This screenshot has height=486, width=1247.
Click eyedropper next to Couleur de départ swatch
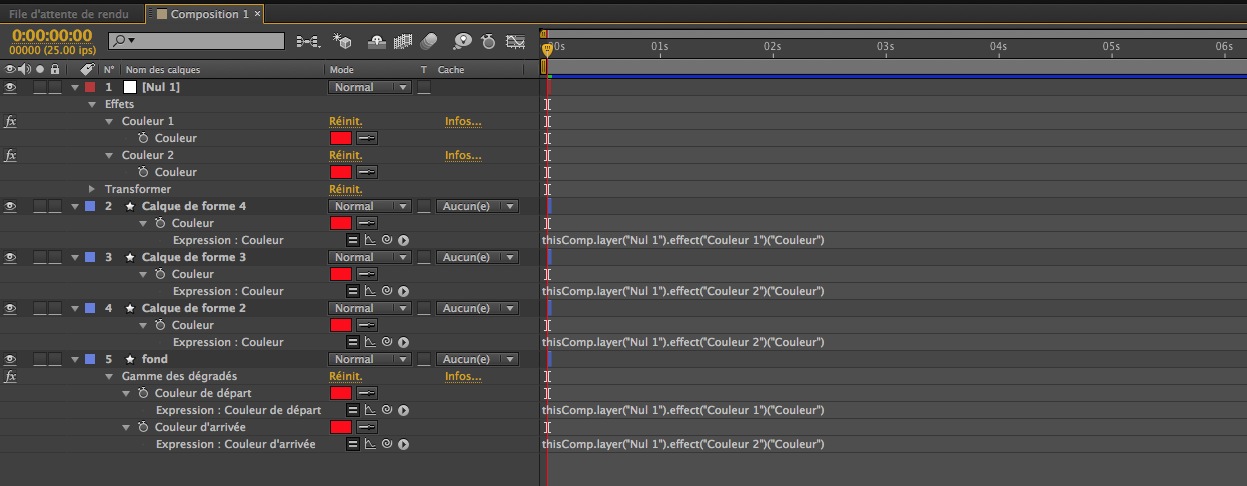[x=366, y=393]
